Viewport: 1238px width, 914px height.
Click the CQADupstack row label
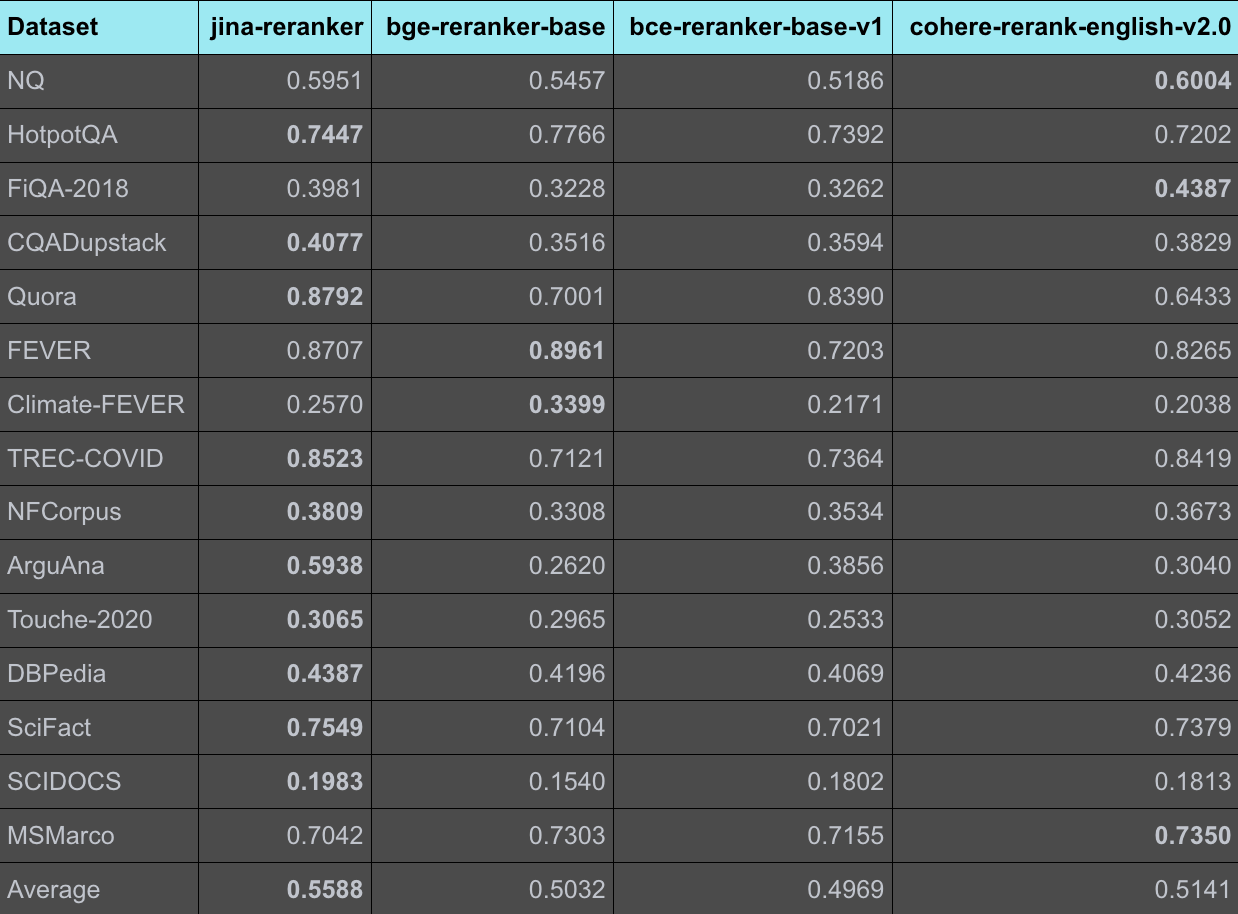87,243
